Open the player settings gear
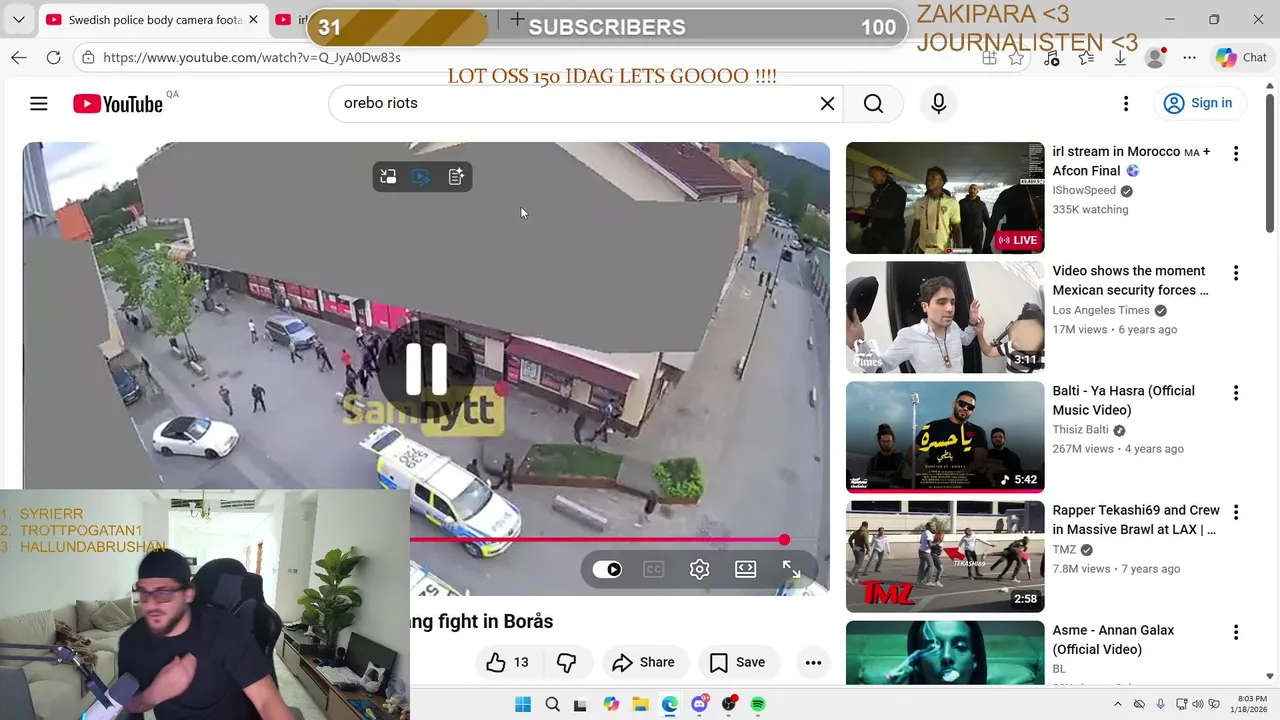Image resolution: width=1280 pixels, height=720 pixels. (x=699, y=569)
